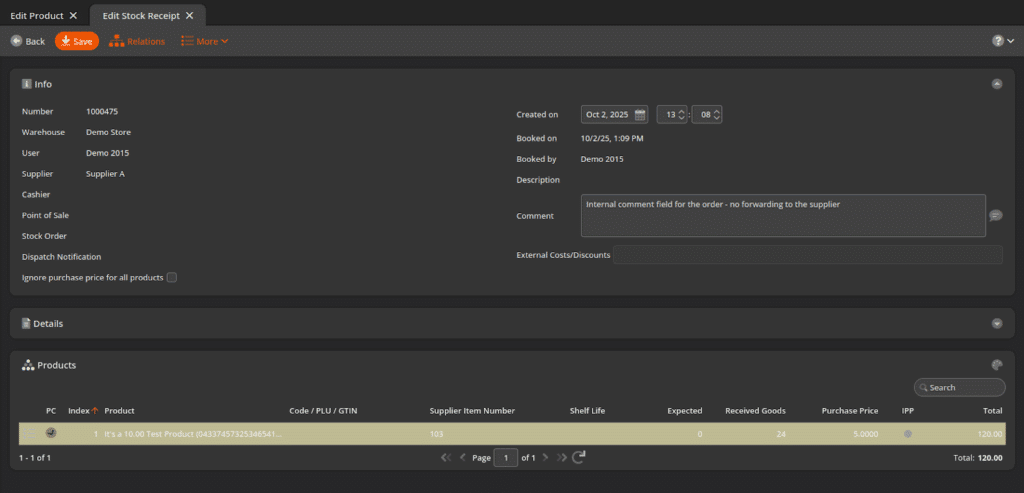Expand the Details section

[996, 323]
